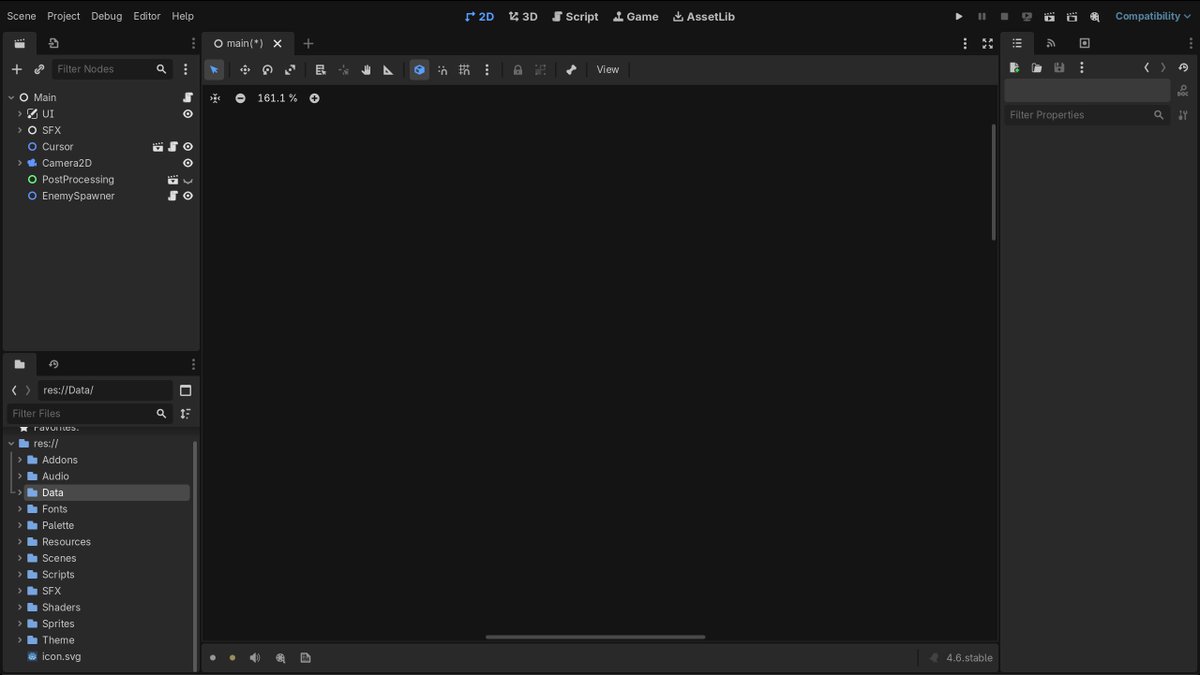The width and height of the screenshot is (1200, 675).
Task: Hide the Cursor node via eye icon
Action: pyautogui.click(x=187, y=147)
